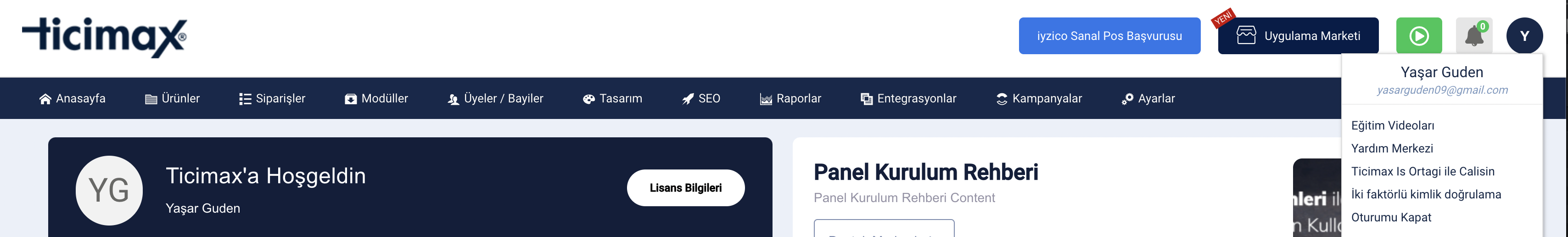Click the Lisans Bilgileri button
The image size is (1568, 237).
pyautogui.click(x=685, y=188)
